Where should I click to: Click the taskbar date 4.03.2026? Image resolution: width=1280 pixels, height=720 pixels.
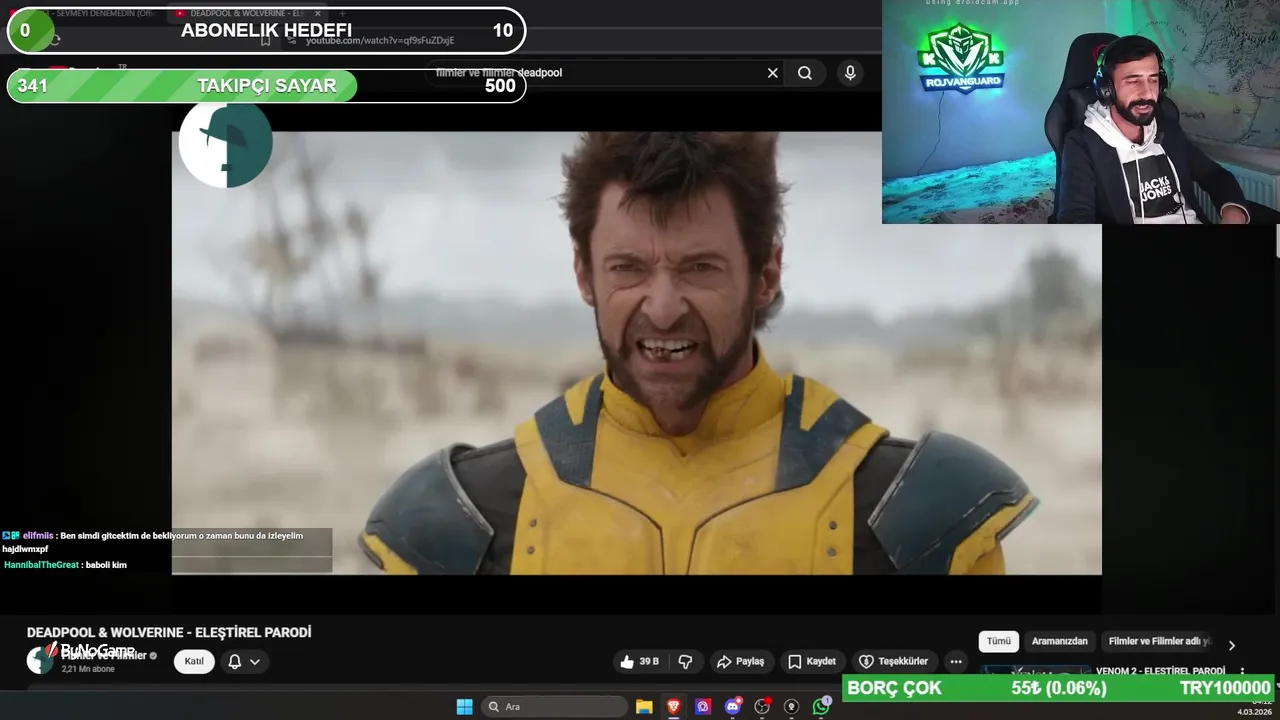point(1255,712)
